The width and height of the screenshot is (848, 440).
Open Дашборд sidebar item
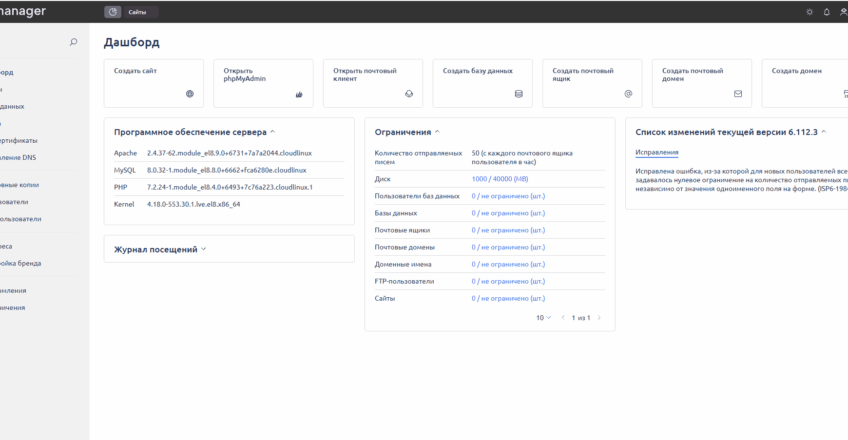click(x=6, y=72)
